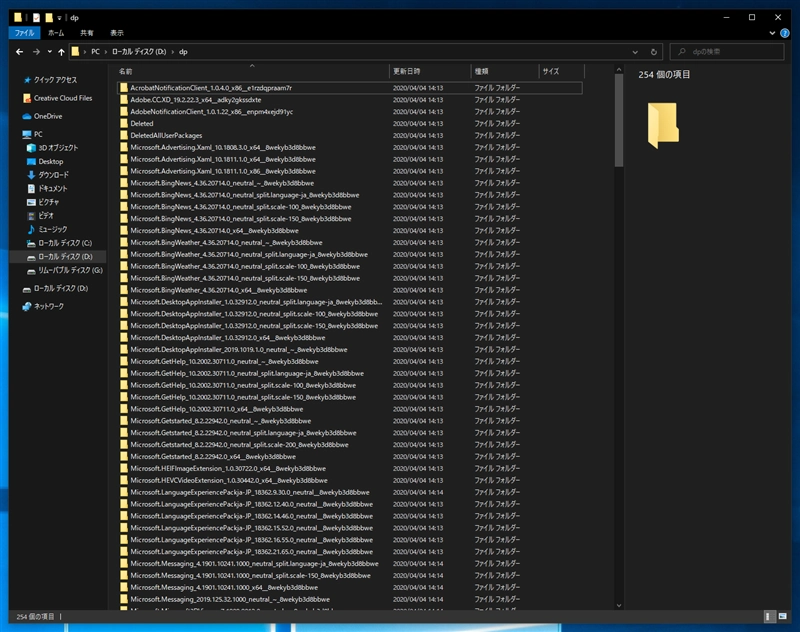Click Local Disk (D:) breadcrumb in address bar

139,52
